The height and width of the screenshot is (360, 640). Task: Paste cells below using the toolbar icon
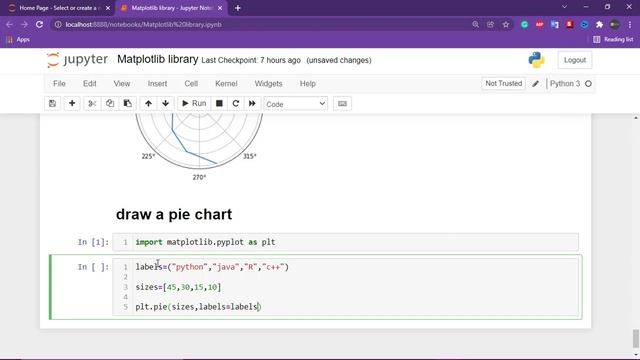pos(127,104)
